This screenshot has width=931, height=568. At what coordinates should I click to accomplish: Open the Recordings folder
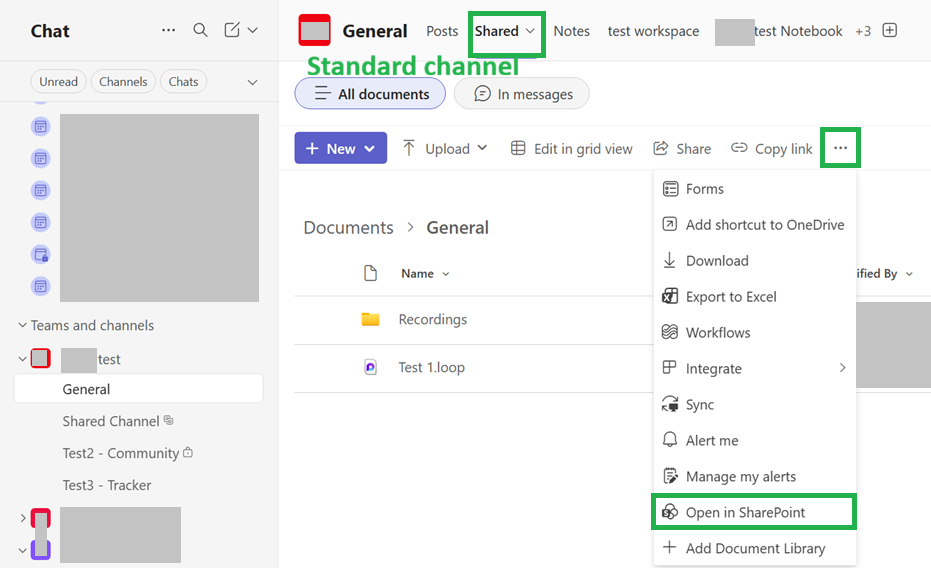point(432,319)
